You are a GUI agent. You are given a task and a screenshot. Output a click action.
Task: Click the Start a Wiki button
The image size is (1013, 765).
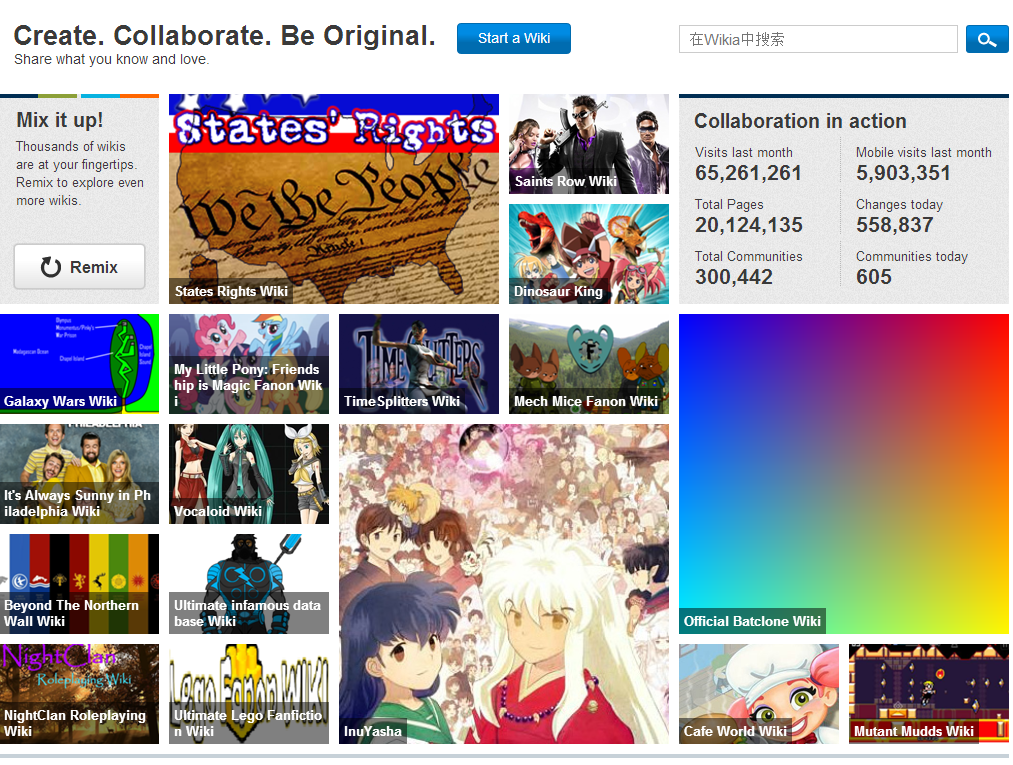tap(514, 39)
